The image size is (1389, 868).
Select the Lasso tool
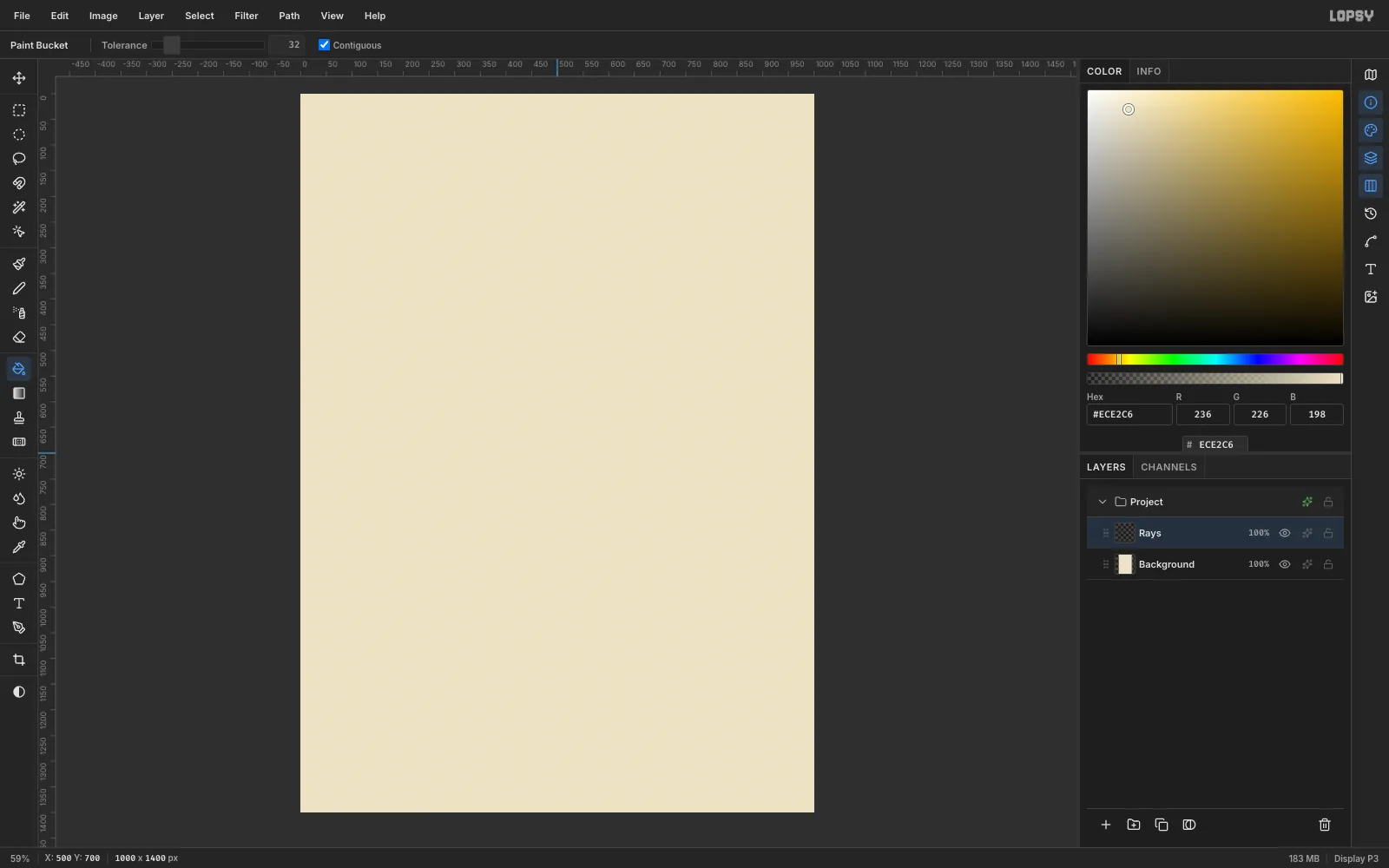click(x=19, y=159)
